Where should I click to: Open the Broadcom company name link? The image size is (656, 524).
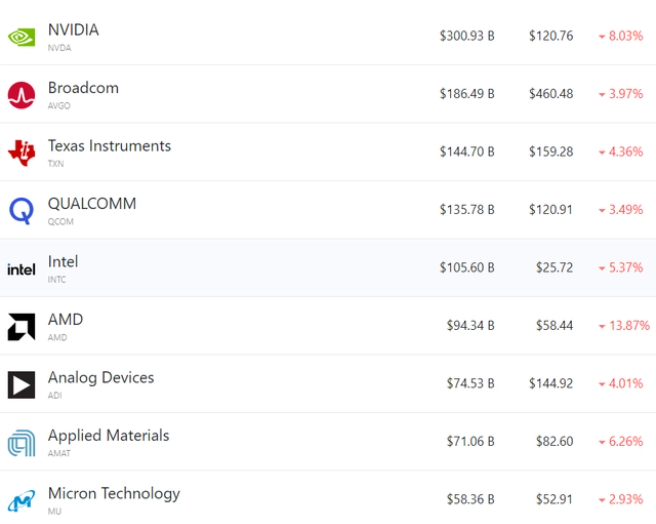tap(83, 88)
